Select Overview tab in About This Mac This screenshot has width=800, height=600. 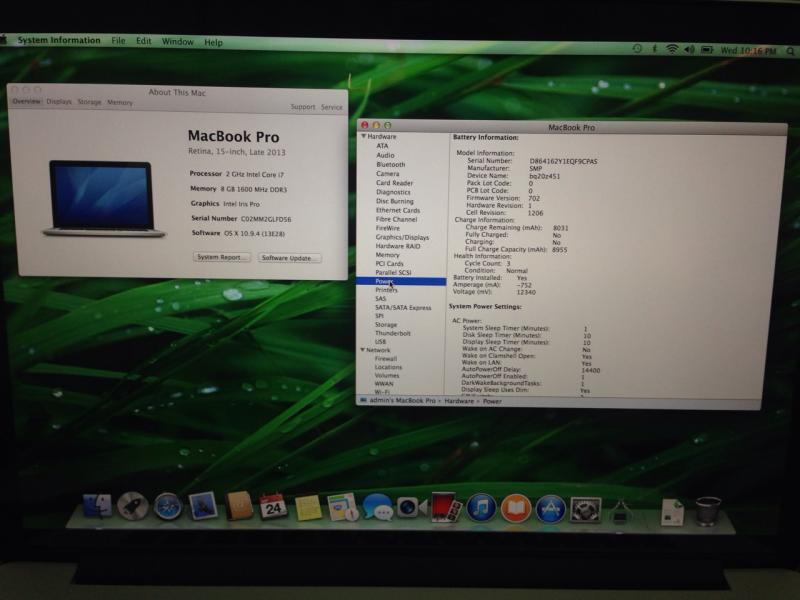[27, 102]
